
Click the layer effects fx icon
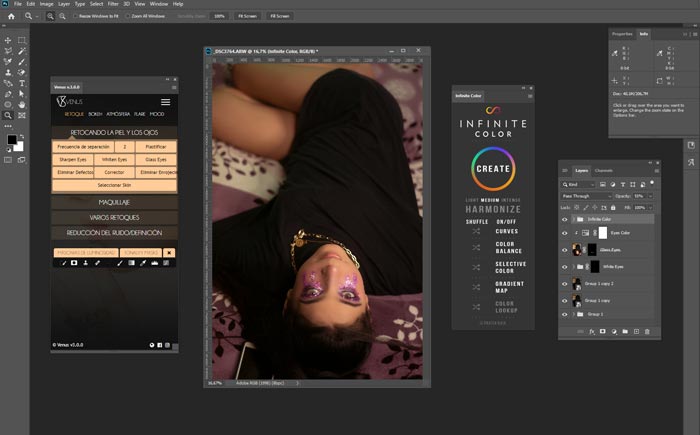tap(592, 331)
